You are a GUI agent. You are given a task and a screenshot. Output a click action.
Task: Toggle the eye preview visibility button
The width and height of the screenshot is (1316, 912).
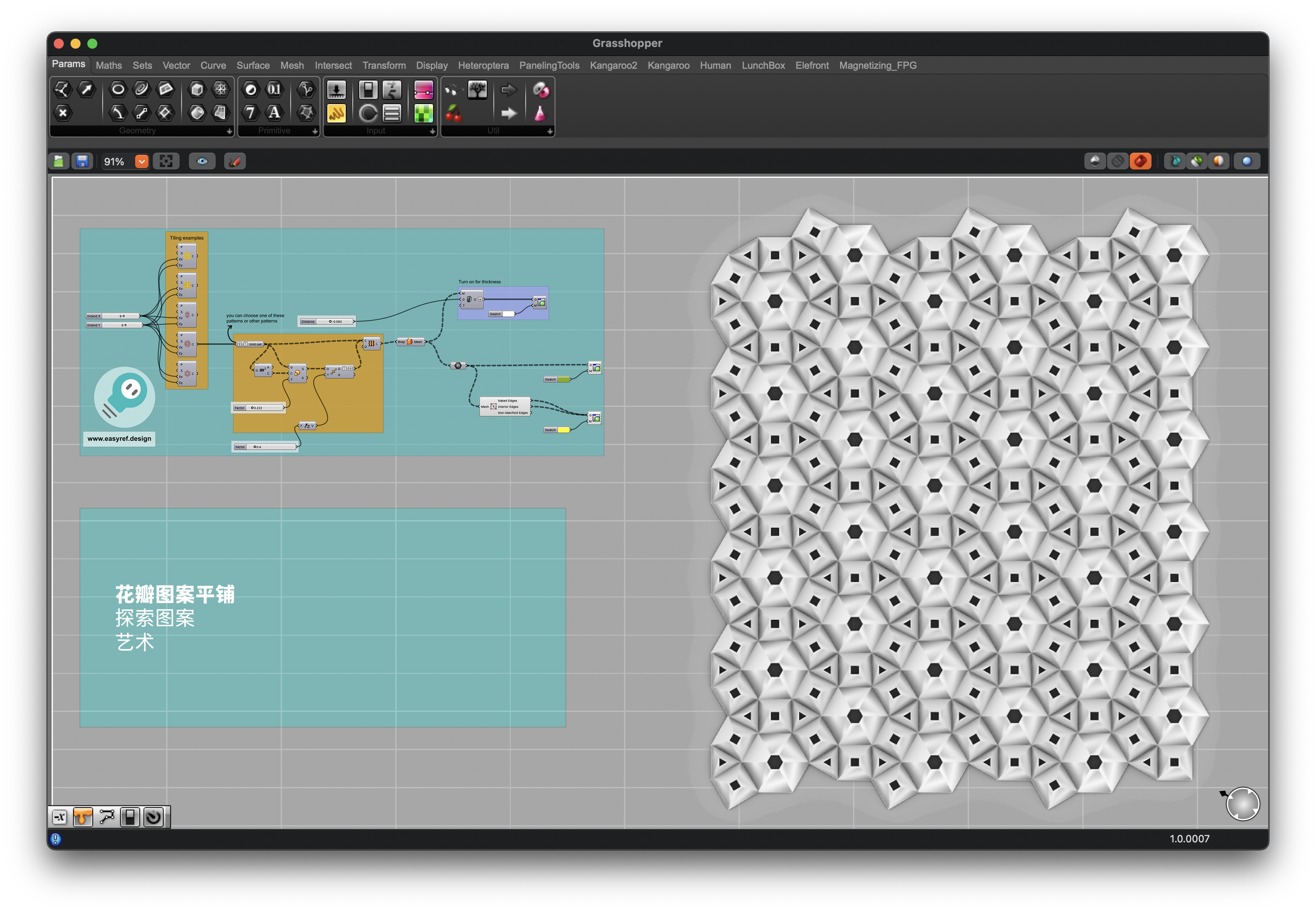coord(202,162)
